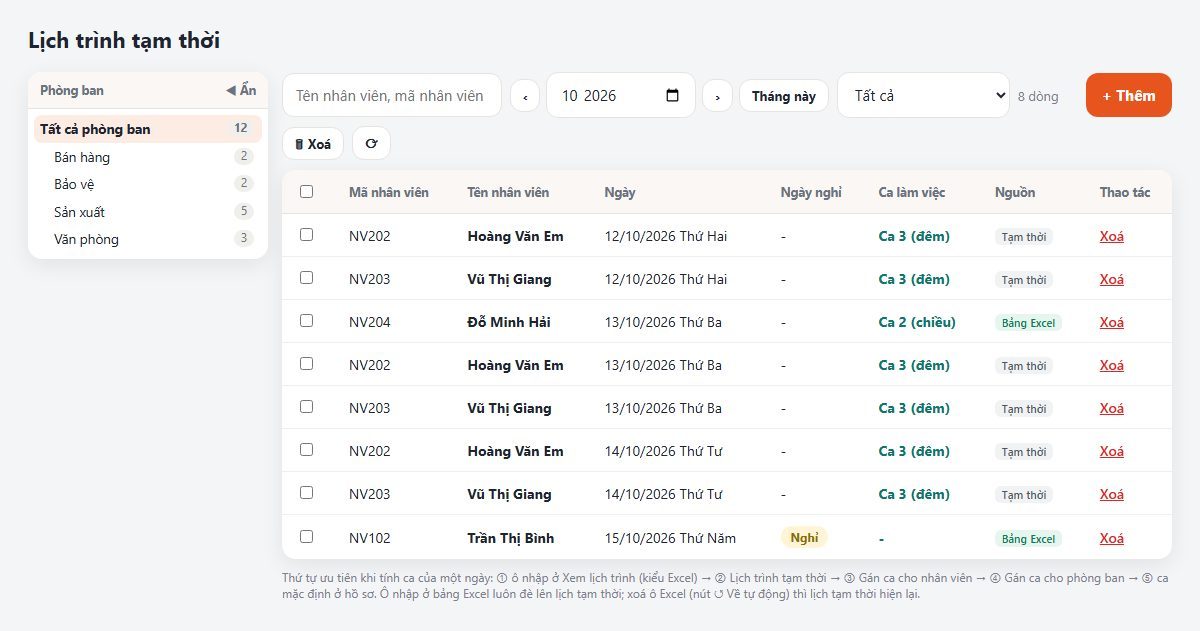Click the month input showing 10 2026
1200x631 pixels.
[620, 96]
